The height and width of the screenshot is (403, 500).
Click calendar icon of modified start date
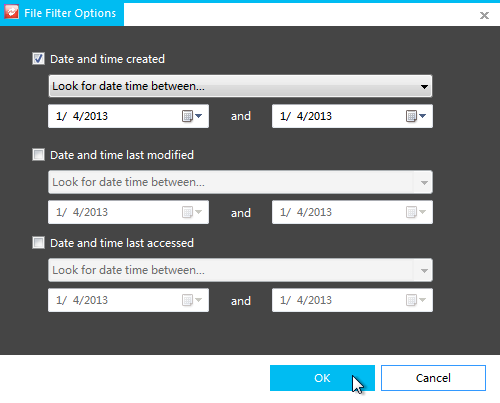click(192, 212)
